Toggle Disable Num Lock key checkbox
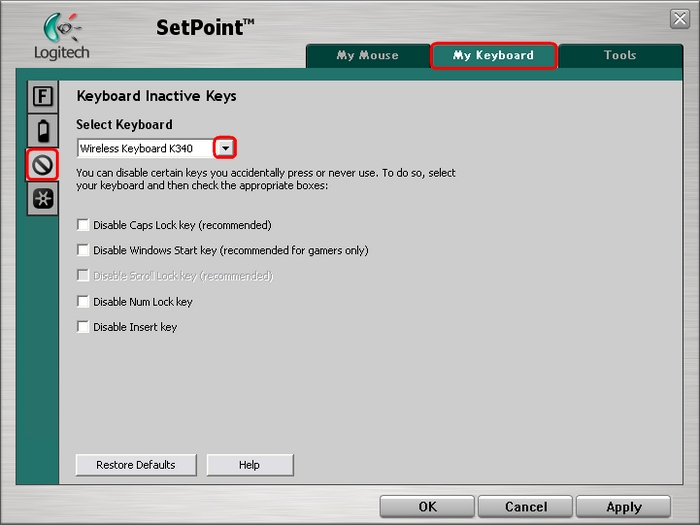Viewport: 700px width, 525px height. 83,301
